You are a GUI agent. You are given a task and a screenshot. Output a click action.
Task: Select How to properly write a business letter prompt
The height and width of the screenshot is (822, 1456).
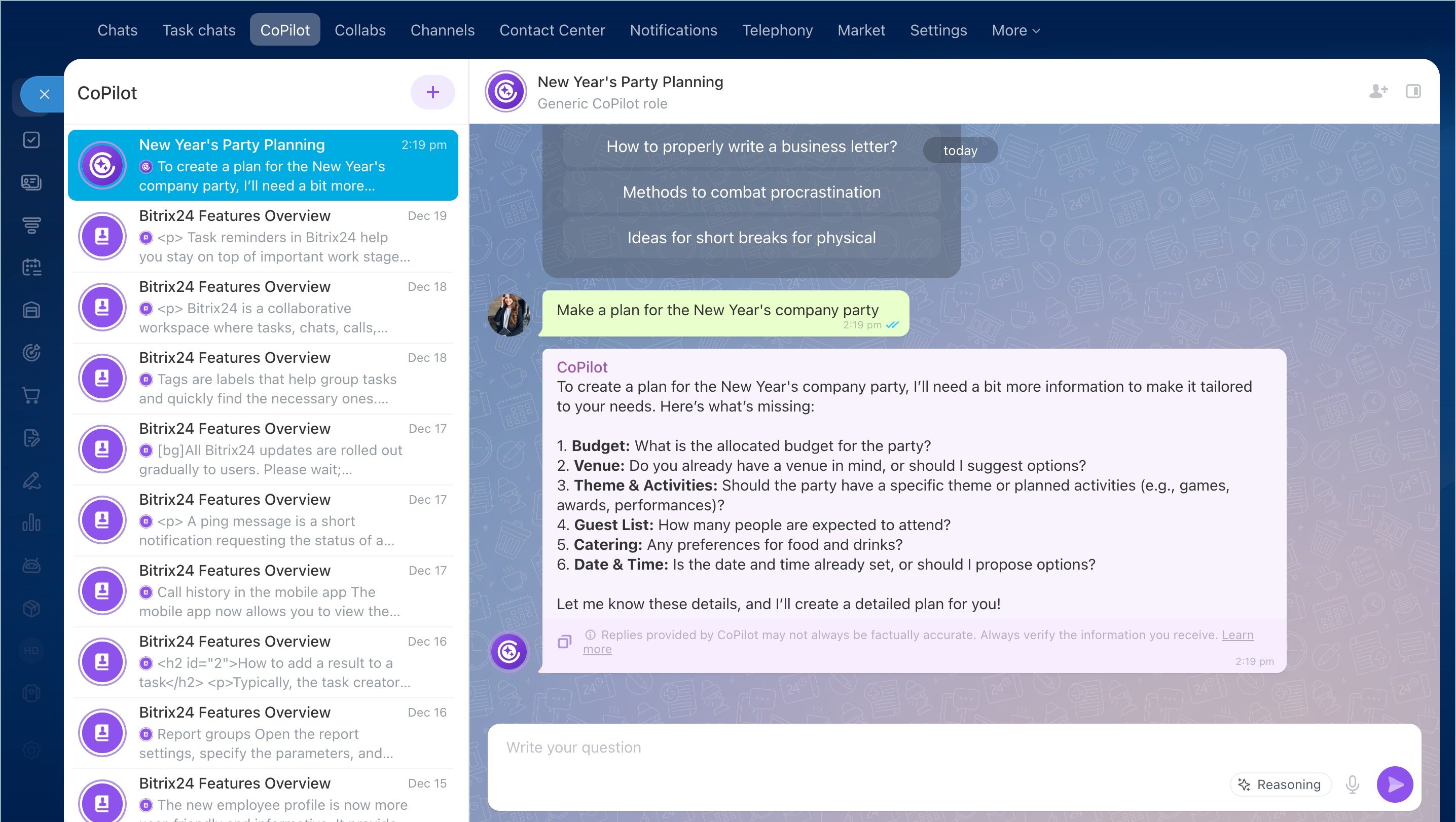pos(751,147)
